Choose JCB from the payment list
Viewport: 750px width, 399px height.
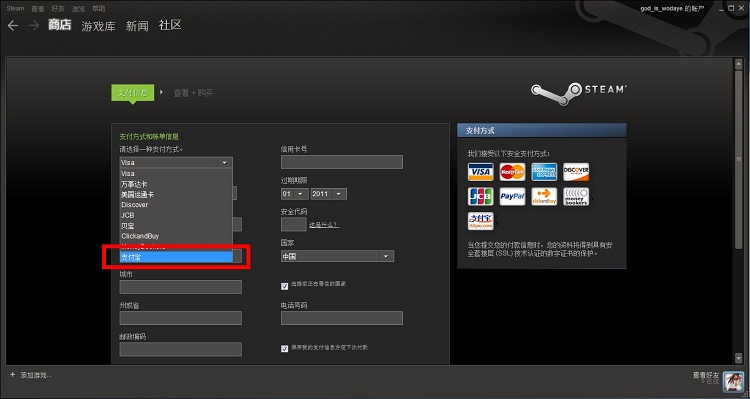tap(176, 215)
